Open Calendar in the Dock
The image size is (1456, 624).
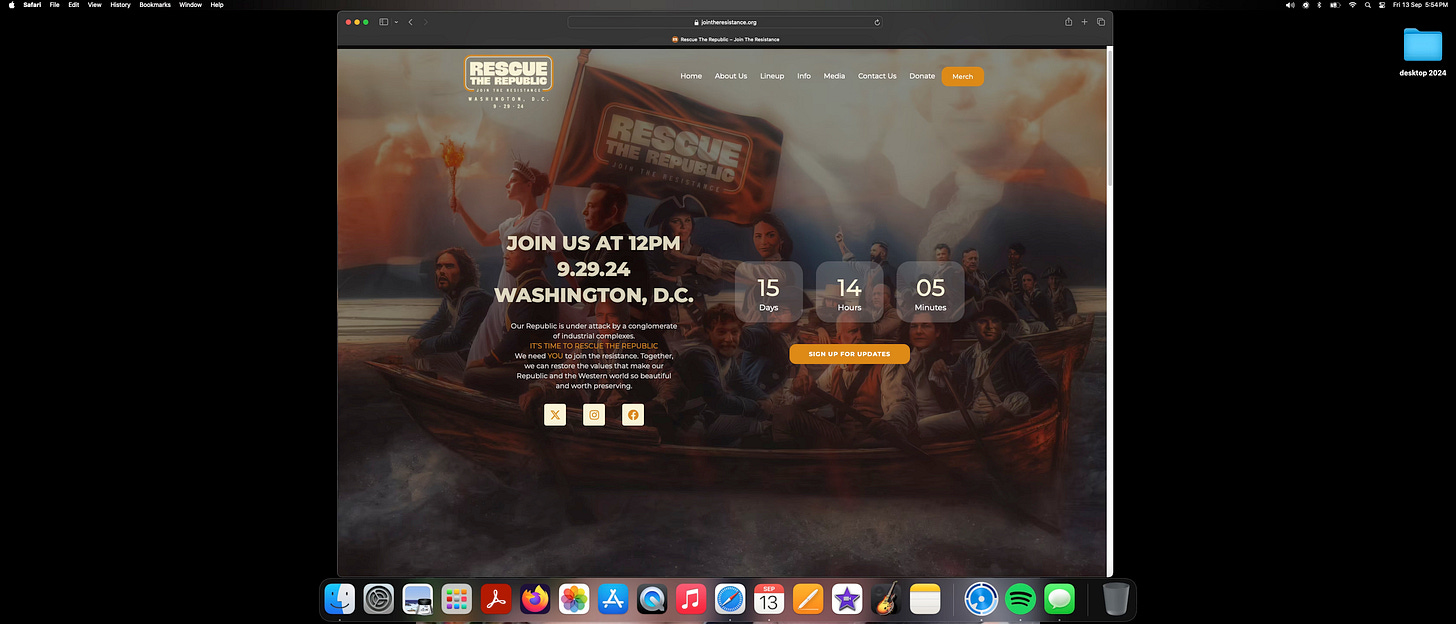coord(769,599)
